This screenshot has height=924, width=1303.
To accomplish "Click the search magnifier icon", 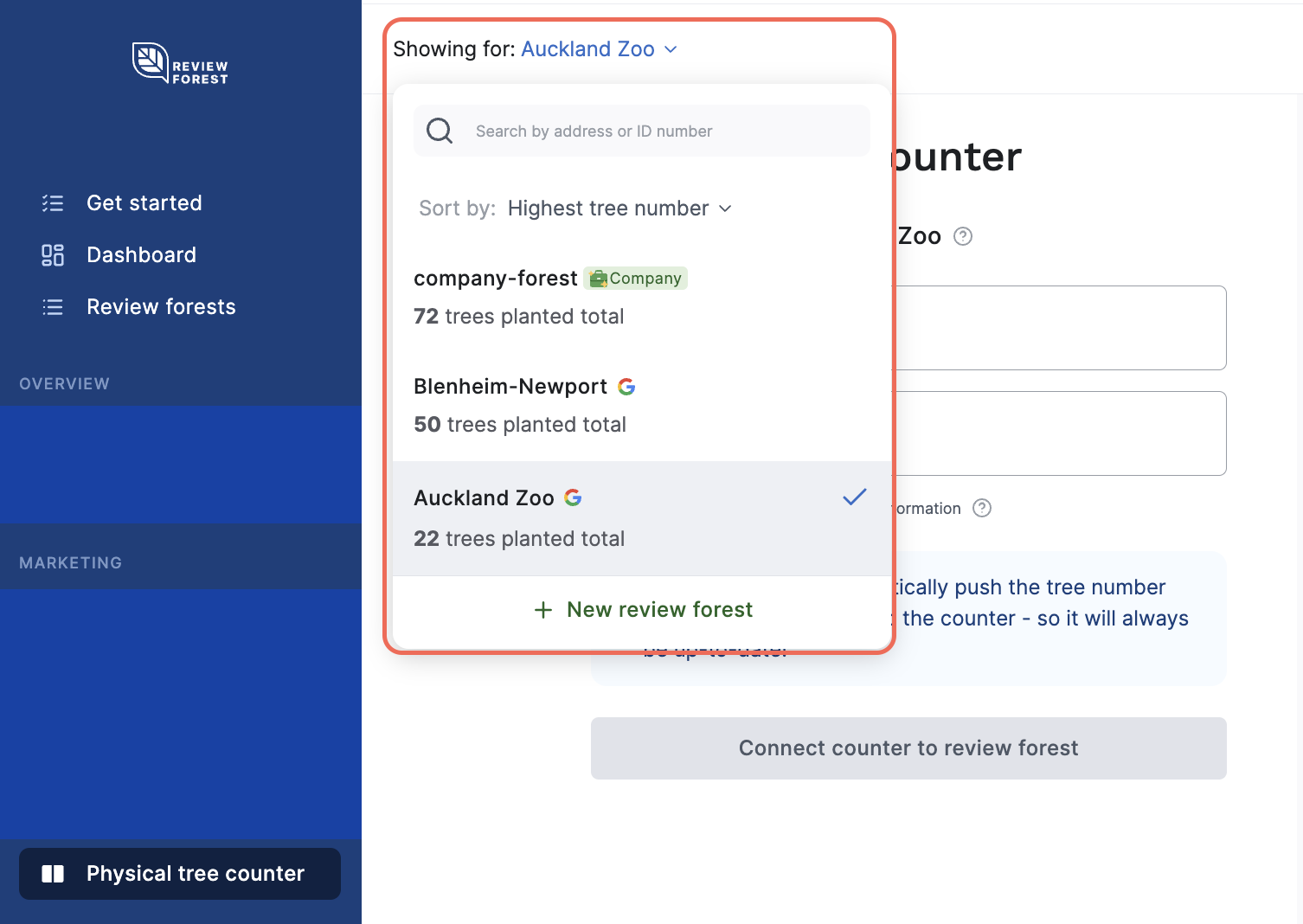I will pyautogui.click(x=440, y=132).
